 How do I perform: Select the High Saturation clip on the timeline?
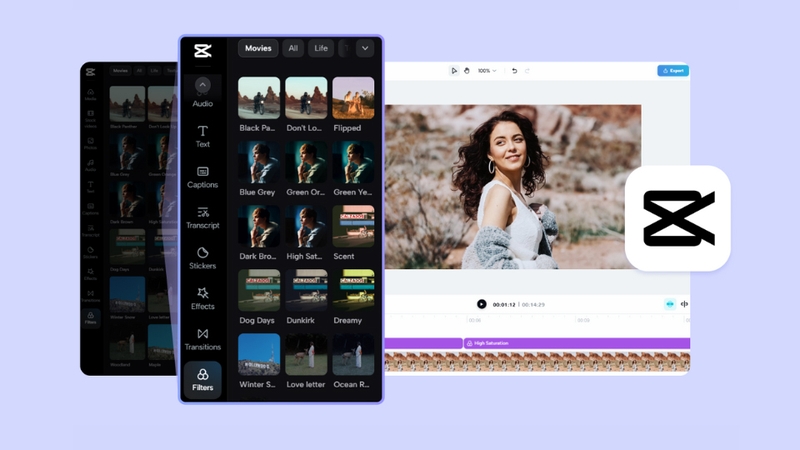pos(577,343)
